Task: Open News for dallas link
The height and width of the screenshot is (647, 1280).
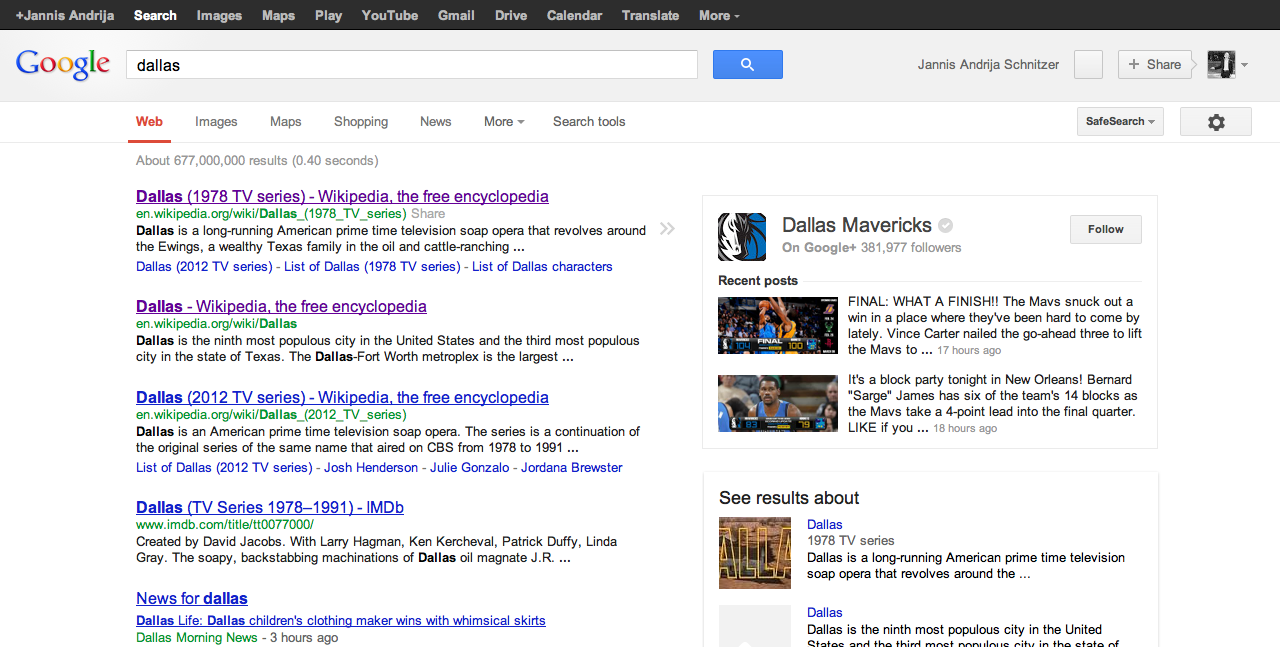Action: [x=192, y=598]
